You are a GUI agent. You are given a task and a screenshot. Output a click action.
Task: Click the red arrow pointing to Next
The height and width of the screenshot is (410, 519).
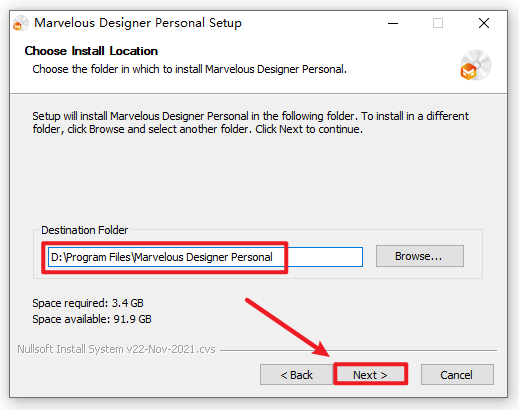point(287,327)
